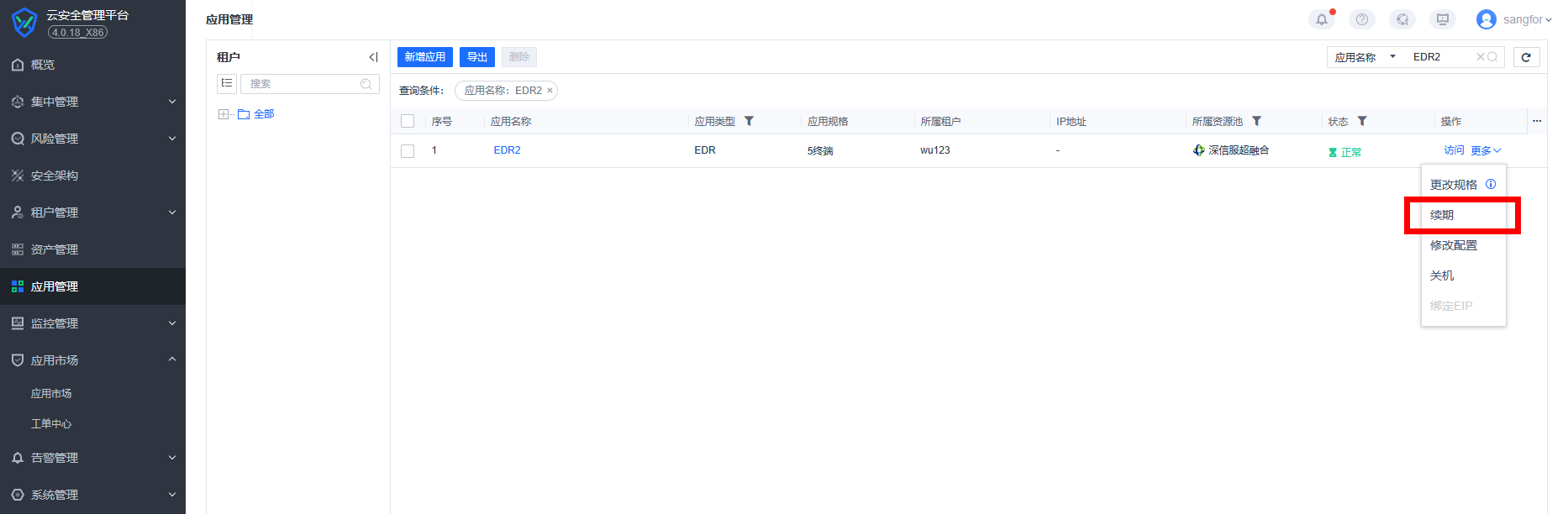The image size is (1568, 514).
Task: Expand 监控管理 sidebar menu
Action: click(92, 323)
